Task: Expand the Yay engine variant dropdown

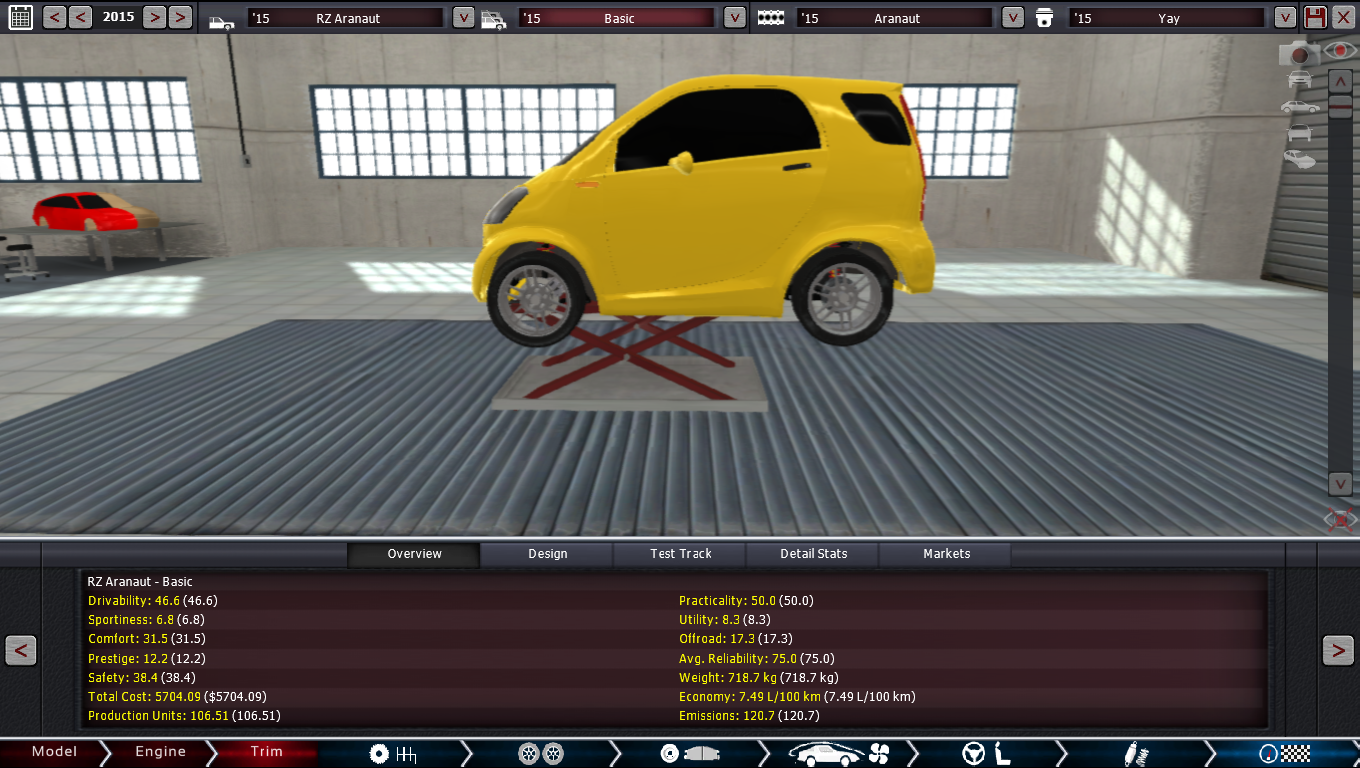Action: (x=1285, y=18)
